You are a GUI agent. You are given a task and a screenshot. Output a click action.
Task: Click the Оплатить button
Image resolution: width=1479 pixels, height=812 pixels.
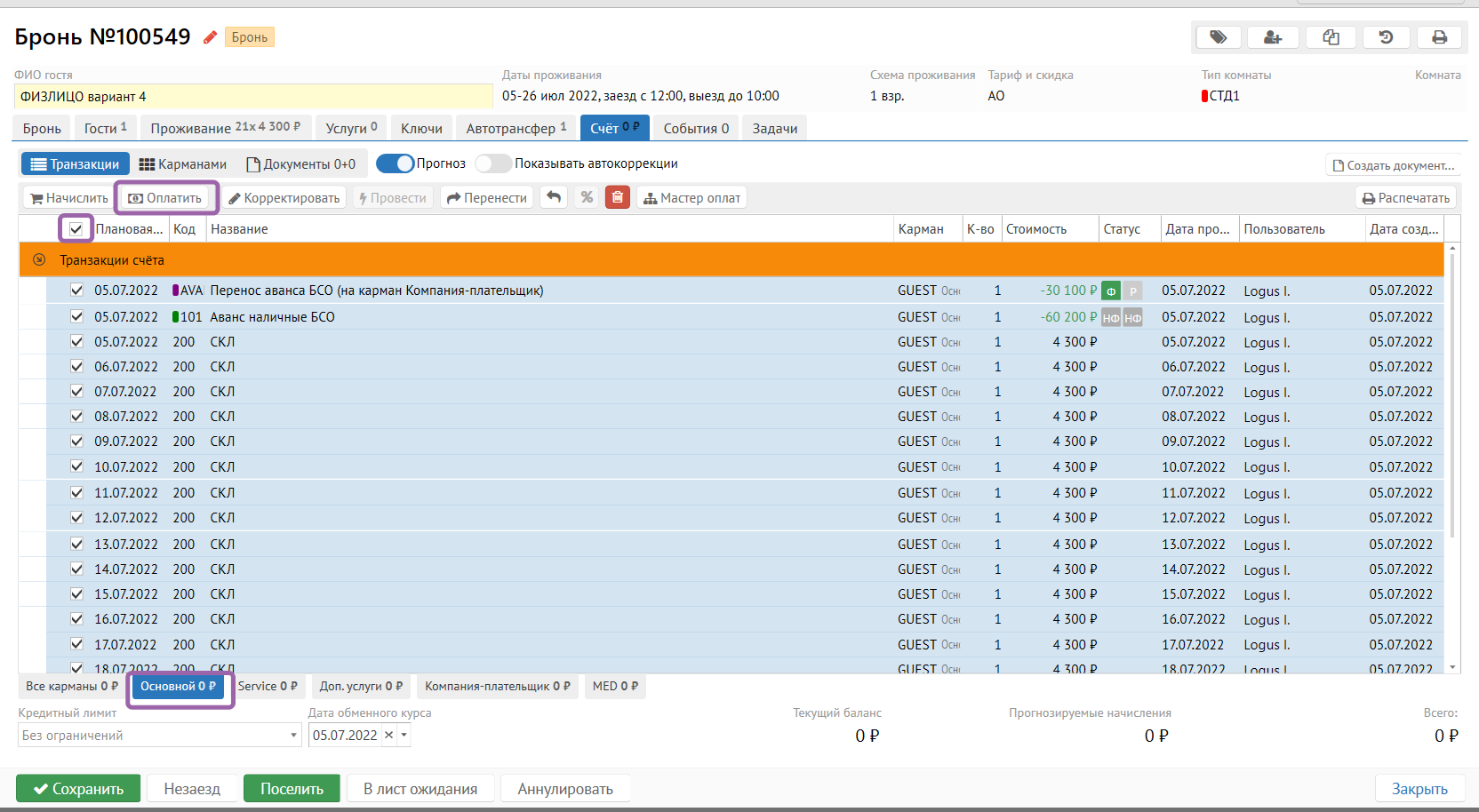pyautogui.click(x=166, y=198)
